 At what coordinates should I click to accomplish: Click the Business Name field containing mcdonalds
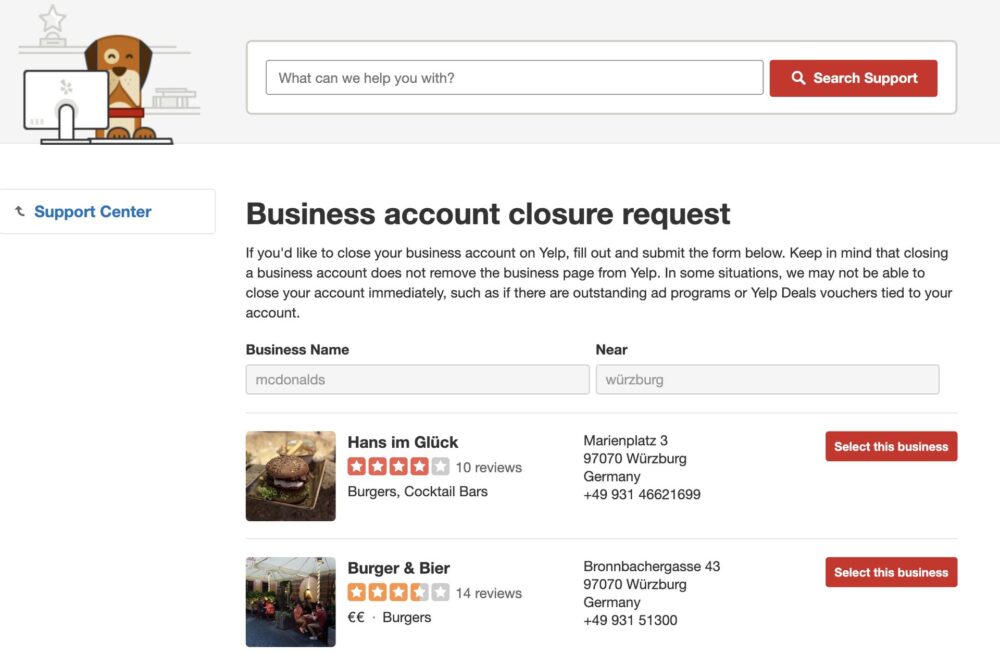pyautogui.click(x=417, y=380)
